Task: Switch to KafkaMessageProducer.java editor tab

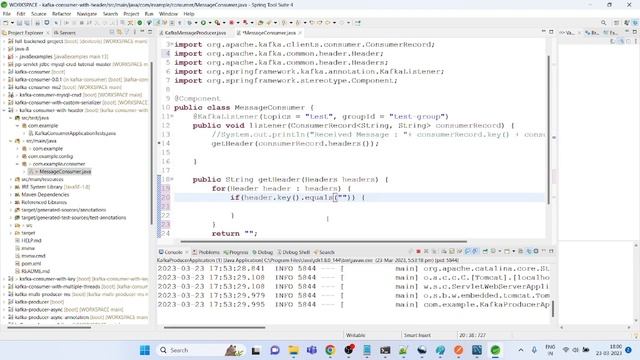Action: point(193,33)
